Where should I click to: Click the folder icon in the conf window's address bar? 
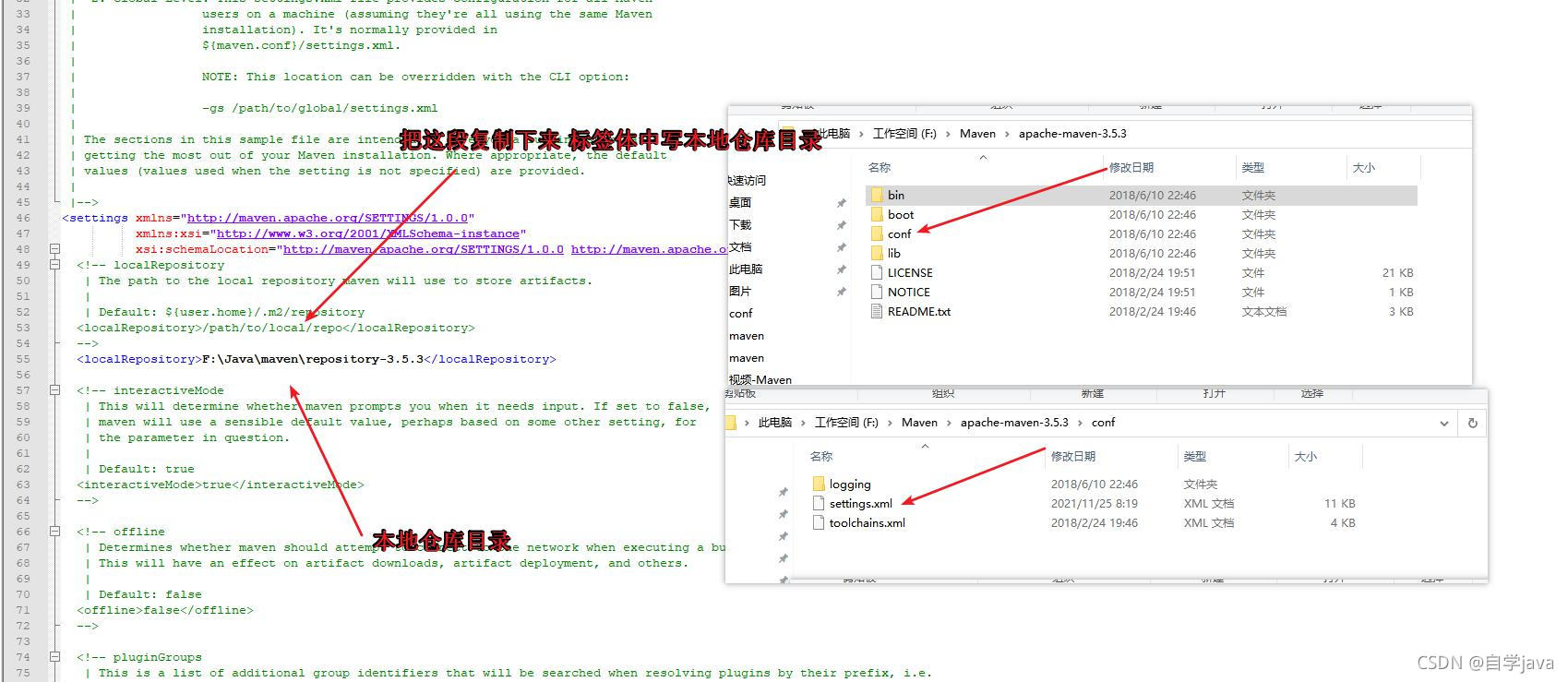(731, 423)
